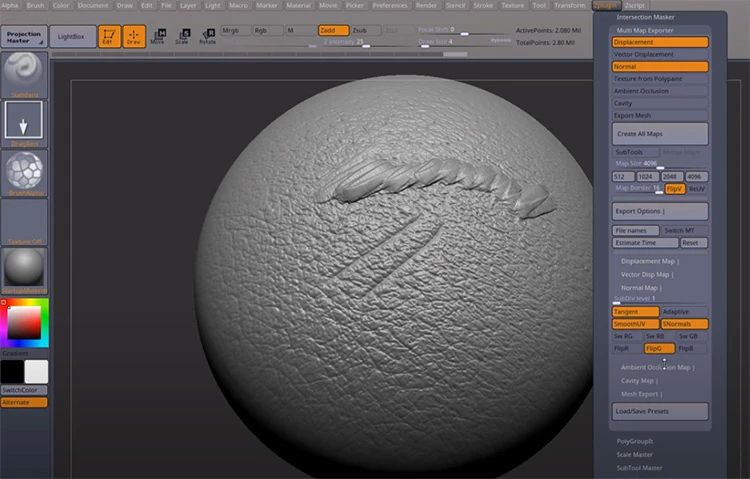750x479 pixels.
Task: Toggle Rgb mode
Action: click(x=267, y=31)
